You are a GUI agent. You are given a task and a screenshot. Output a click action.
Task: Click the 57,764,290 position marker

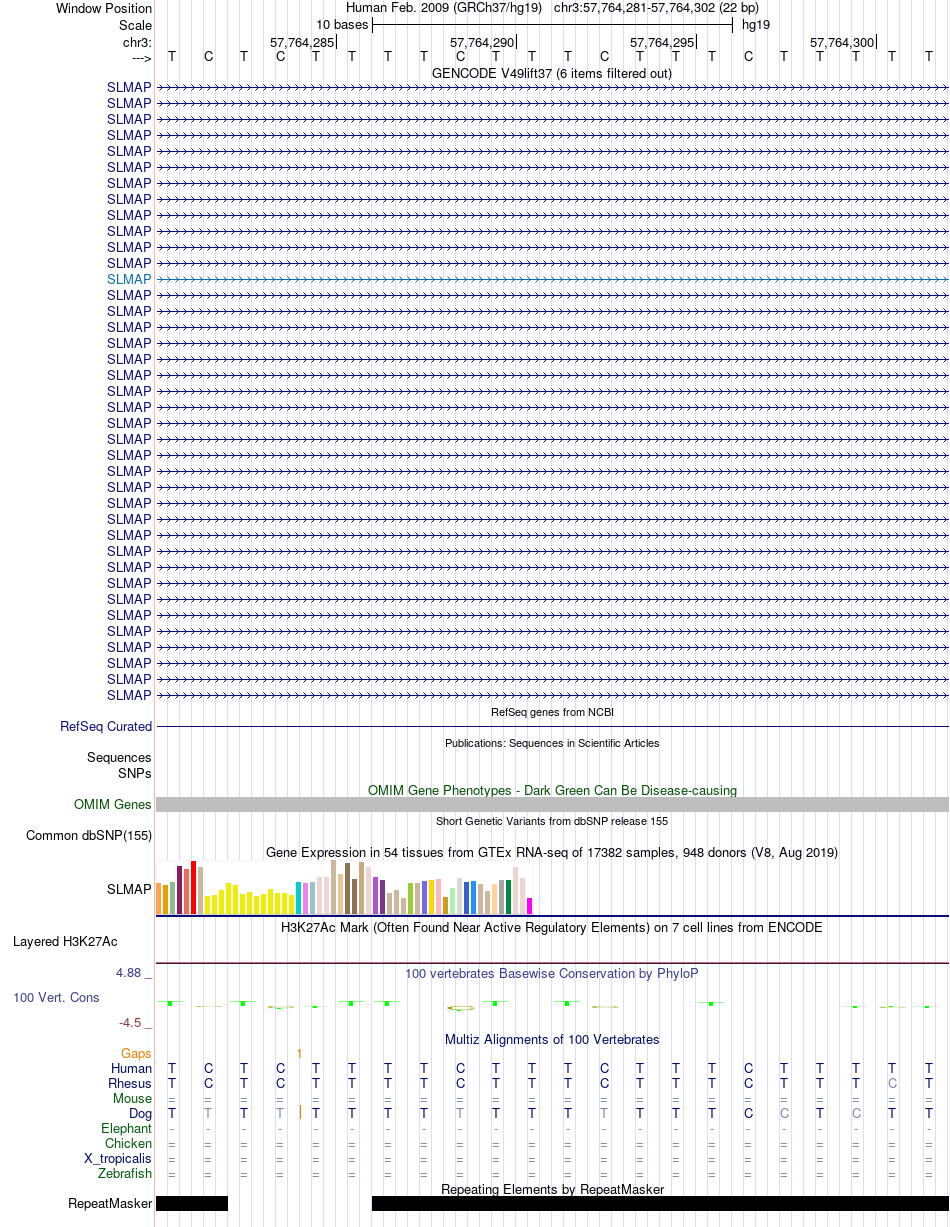click(482, 43)
